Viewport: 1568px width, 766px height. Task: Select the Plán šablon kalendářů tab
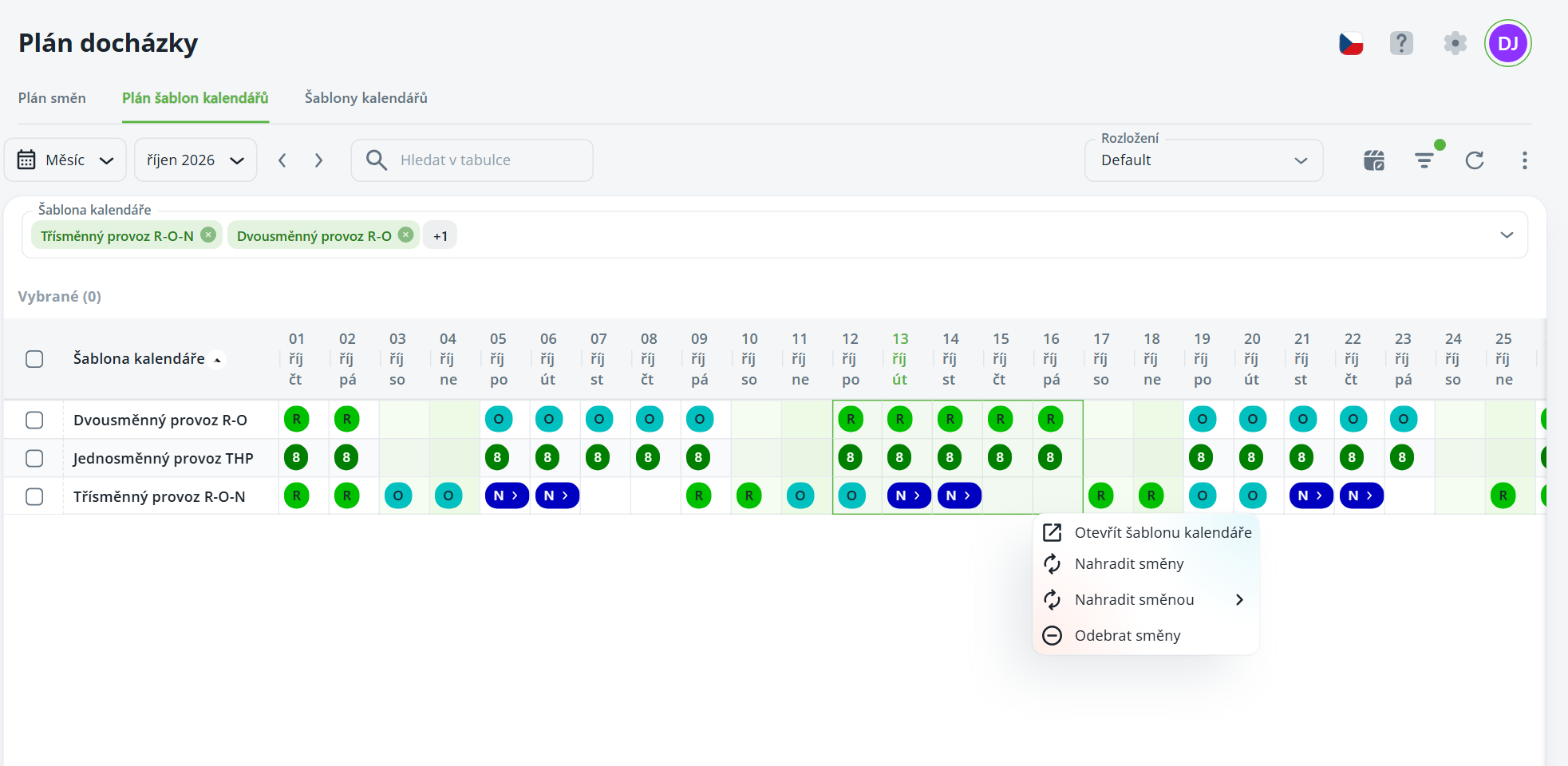coord(196,98)
